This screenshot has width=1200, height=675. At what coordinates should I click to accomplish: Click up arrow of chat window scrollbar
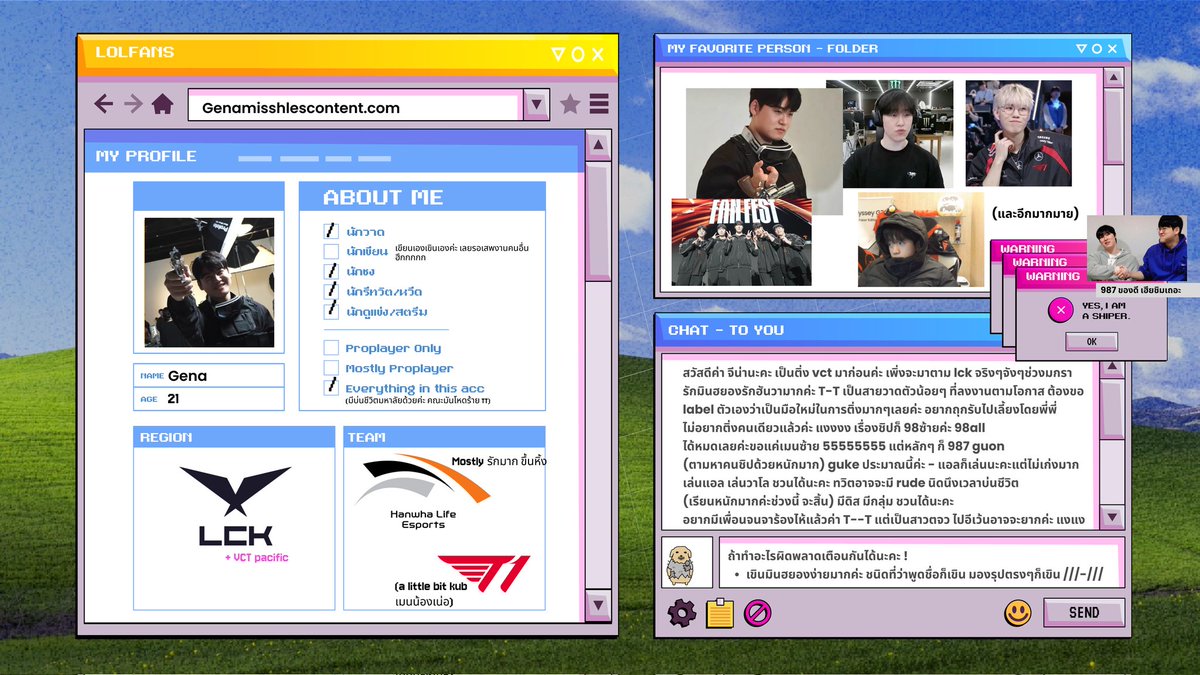1113,367
